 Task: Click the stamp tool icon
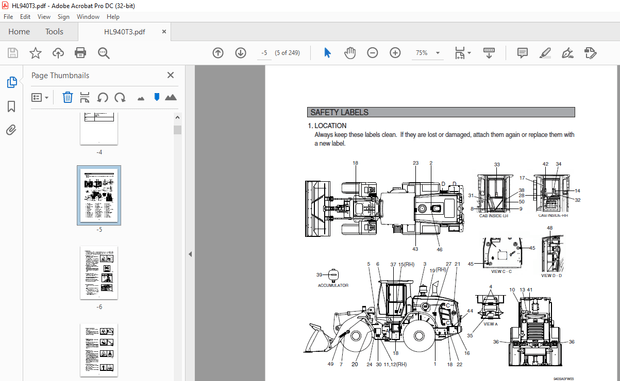(x=590, y=53)
